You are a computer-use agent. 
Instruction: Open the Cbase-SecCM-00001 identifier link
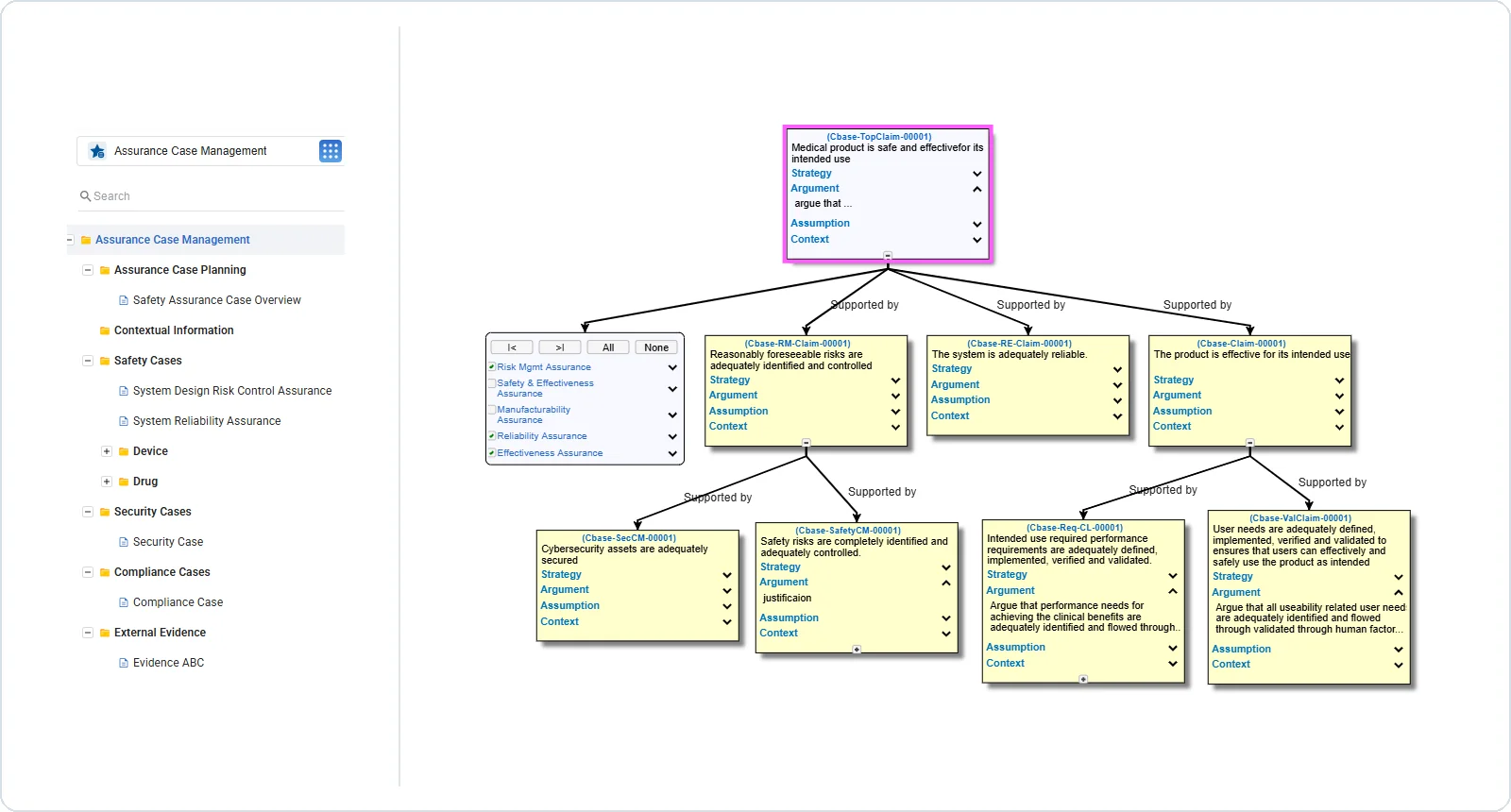[x=629, y=538]
